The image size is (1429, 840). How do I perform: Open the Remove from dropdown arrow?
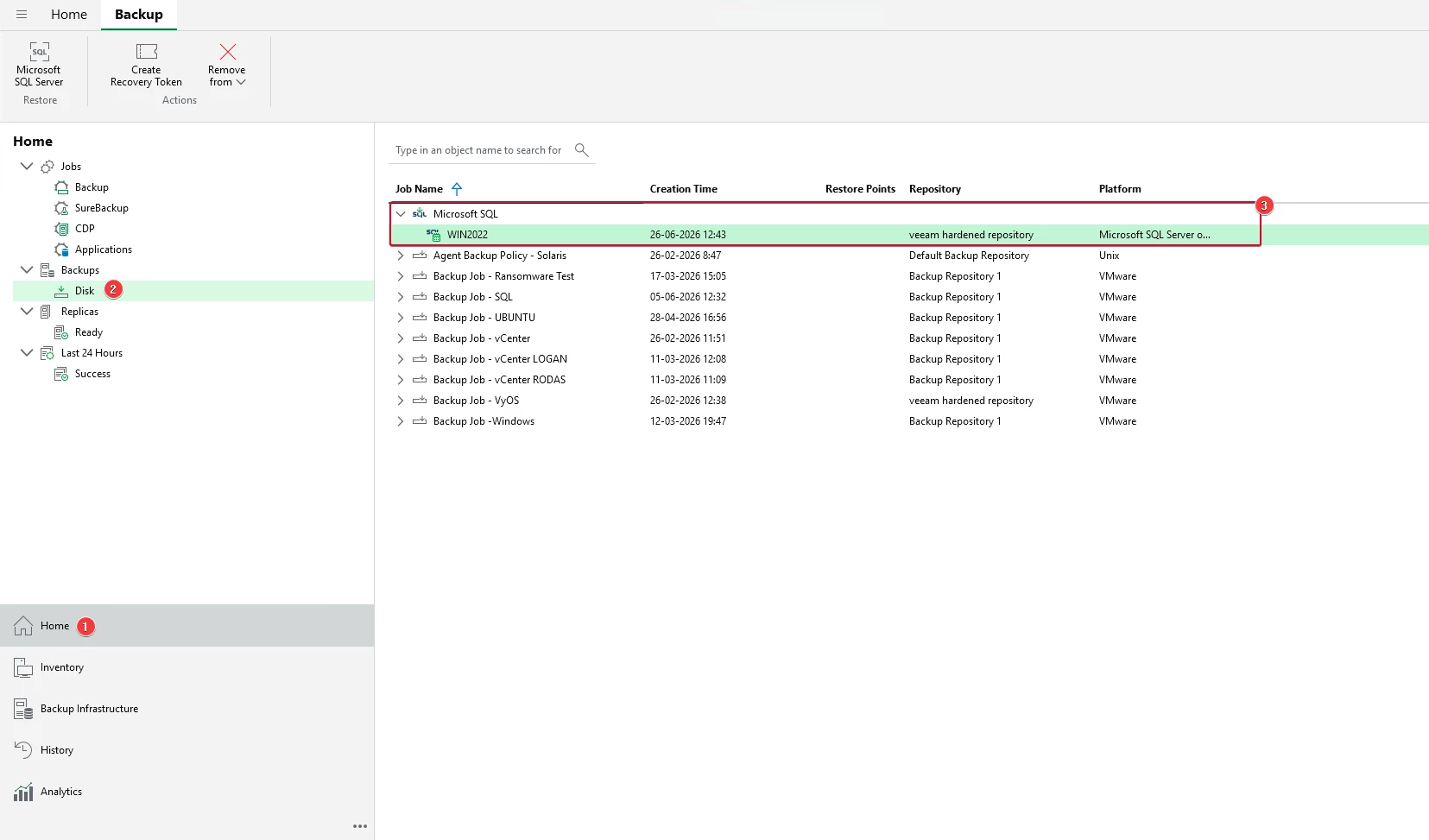click(241, 82)
